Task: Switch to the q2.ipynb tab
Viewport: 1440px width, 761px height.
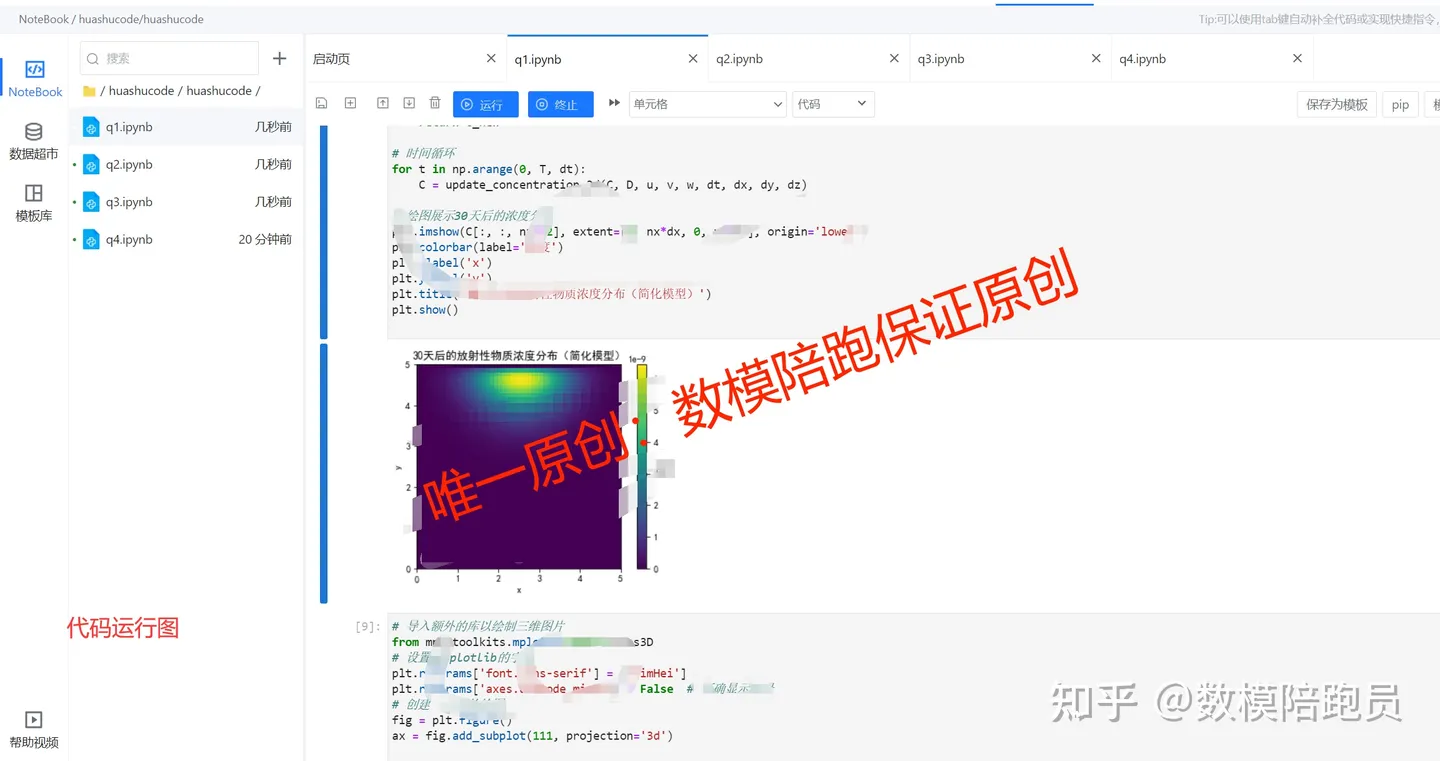Action: click(809, 59)
